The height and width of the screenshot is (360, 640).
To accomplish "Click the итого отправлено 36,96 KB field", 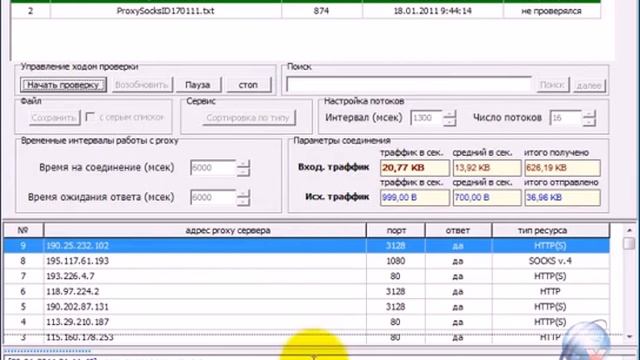I will click(x=562, y=198).
